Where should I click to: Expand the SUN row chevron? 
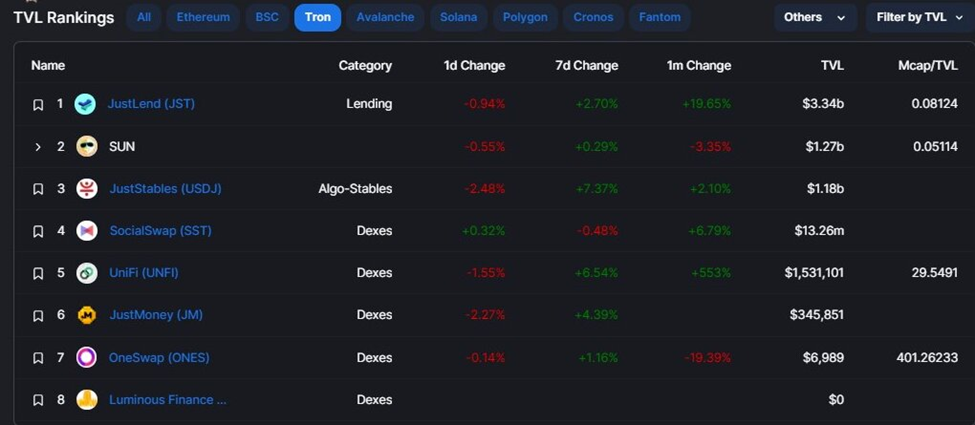[38, 147]
